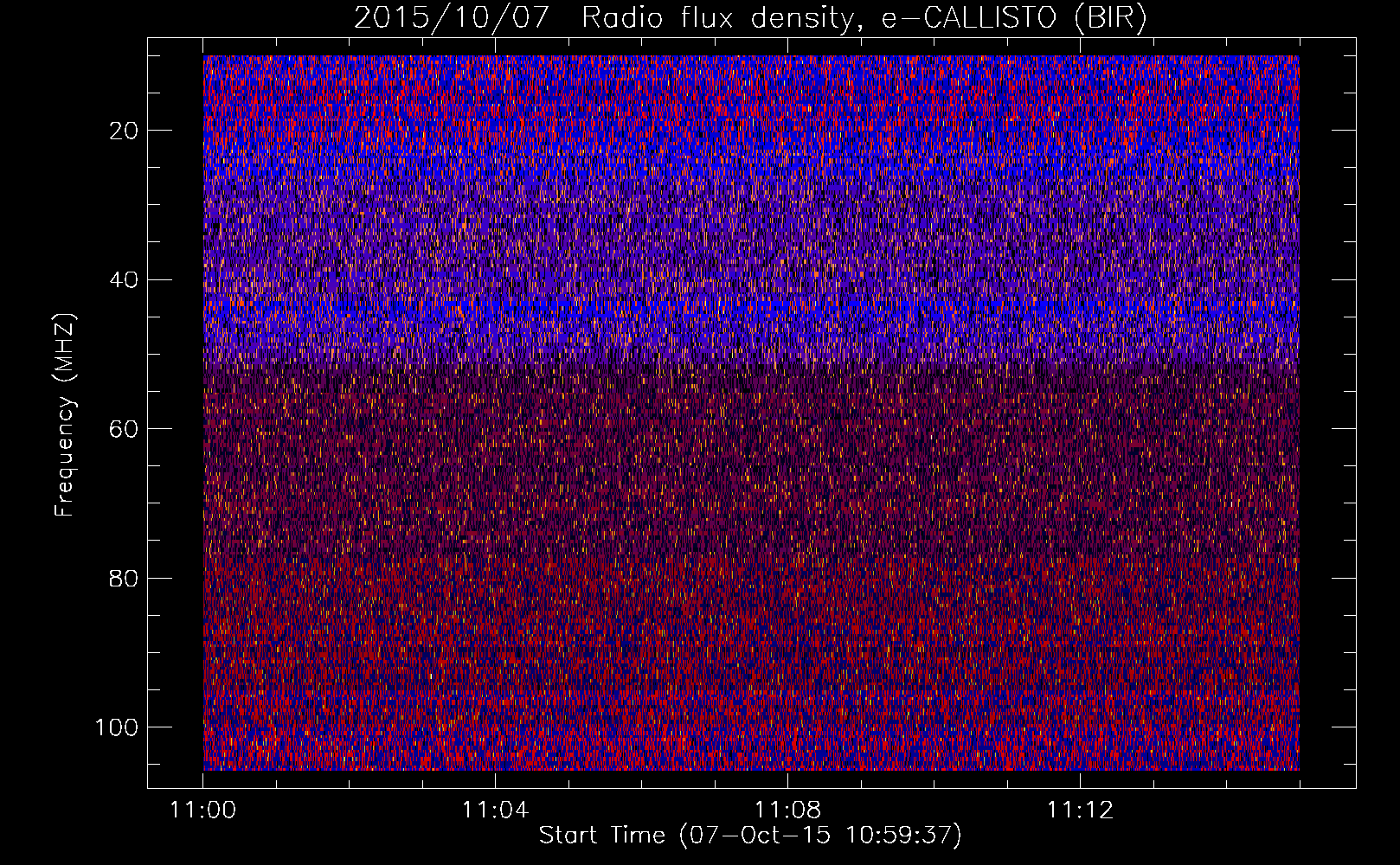Click the '80' frequency tick label
1400x865 pixels.
tap(125, 579)
